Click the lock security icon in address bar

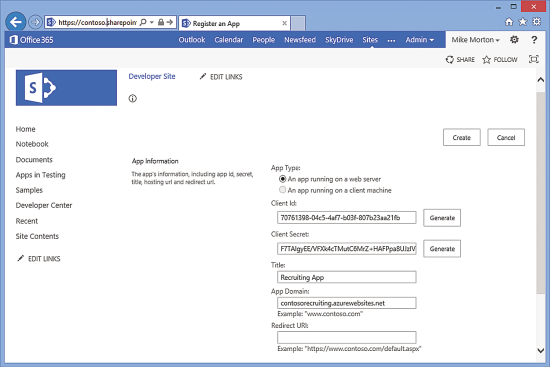(161, 22)
